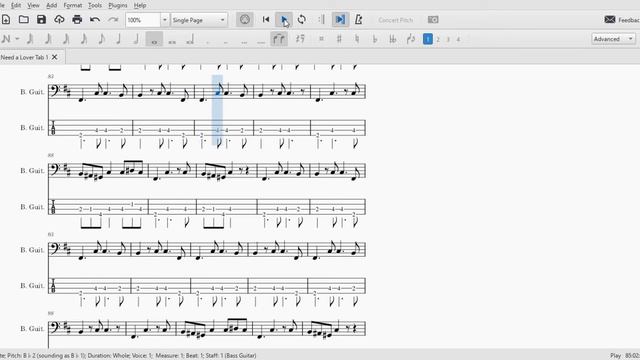Select the longa note duration
640x360 pixels.
[190, 40]
